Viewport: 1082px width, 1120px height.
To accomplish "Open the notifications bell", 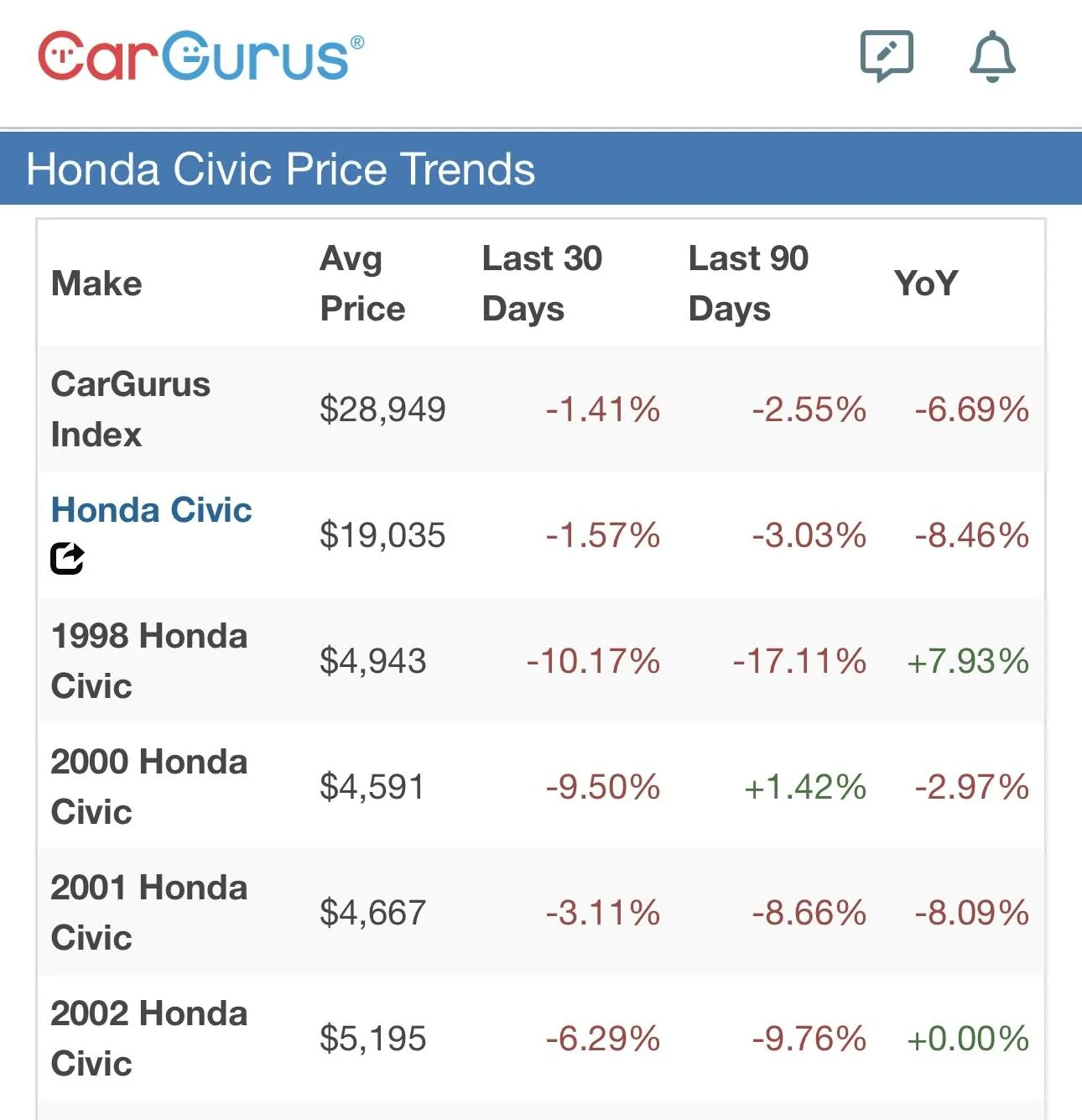I will click(992, 57).
